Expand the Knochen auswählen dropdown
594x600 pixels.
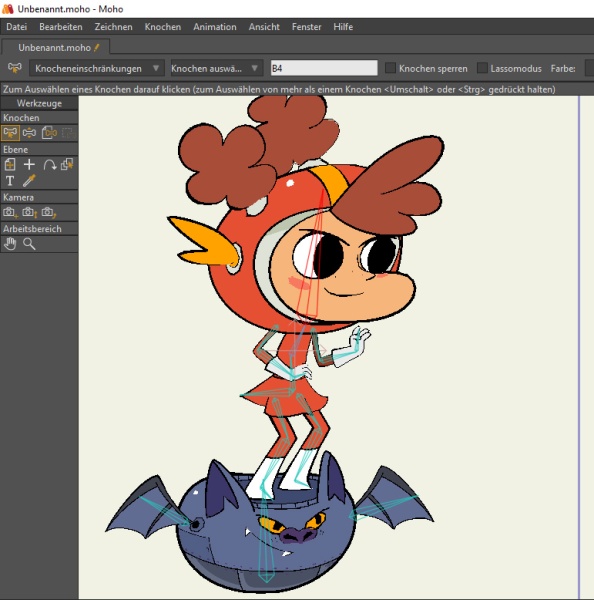click(x=216, y=68)
